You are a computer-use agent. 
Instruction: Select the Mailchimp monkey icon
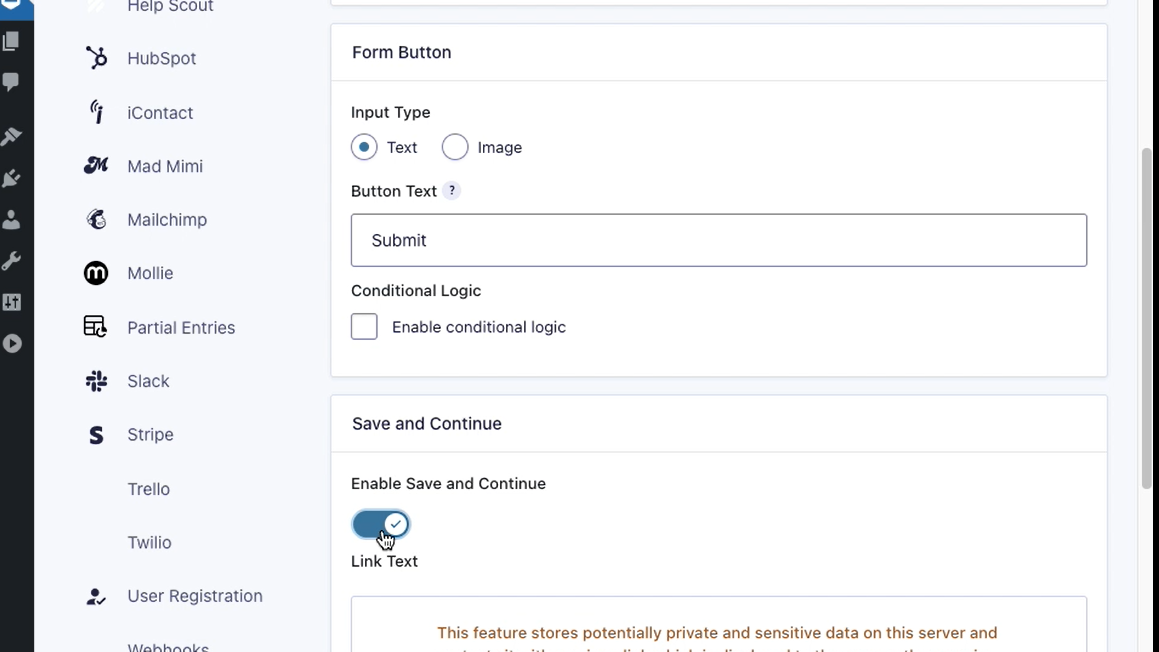click(96, 220)
